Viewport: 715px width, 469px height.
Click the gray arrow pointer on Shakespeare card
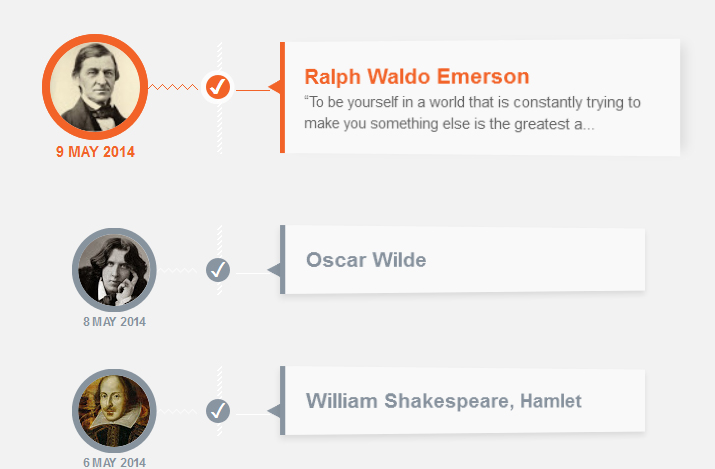coord(274,411)
